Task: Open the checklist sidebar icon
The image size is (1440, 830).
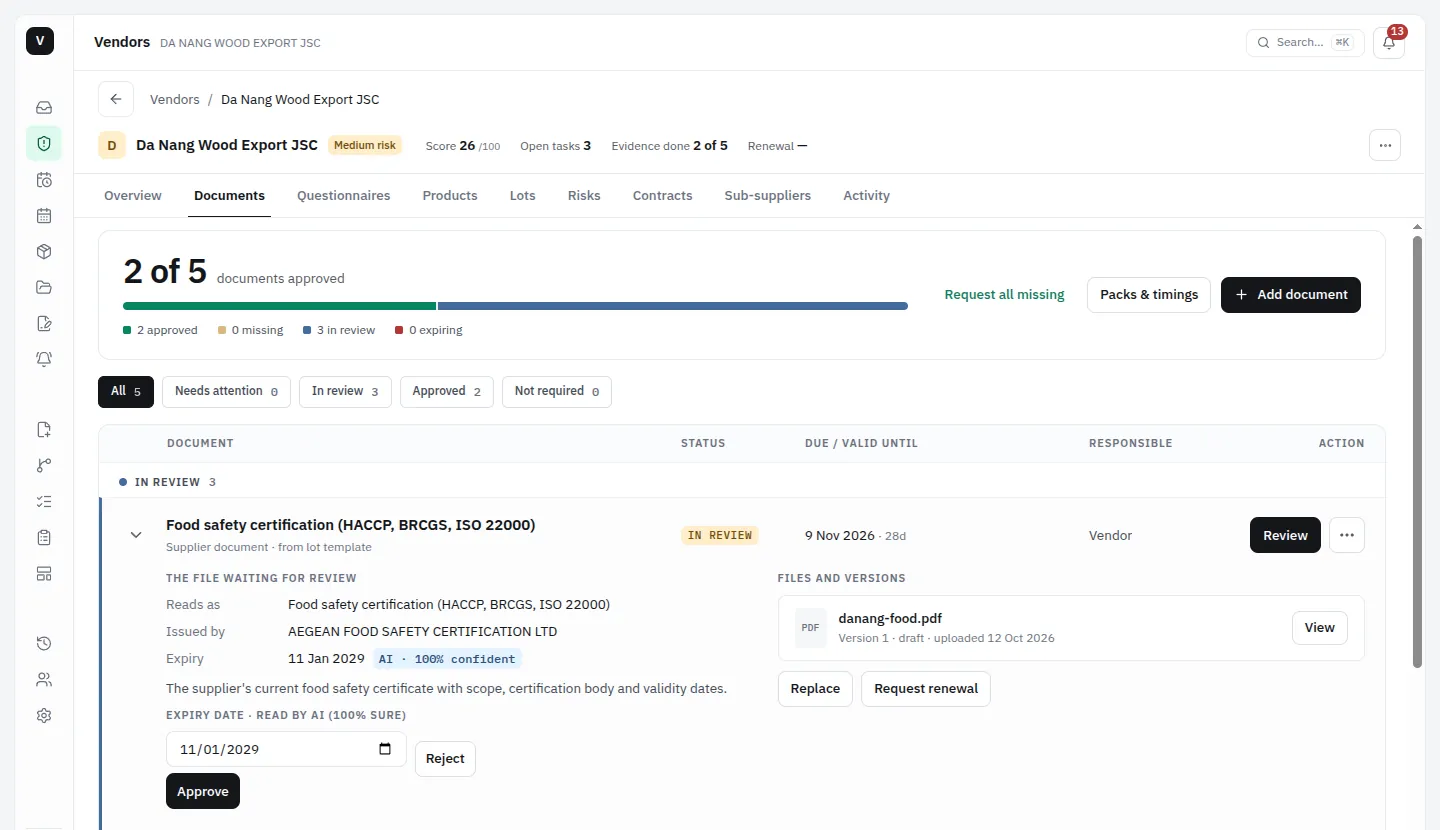Action: pos(44,502)
